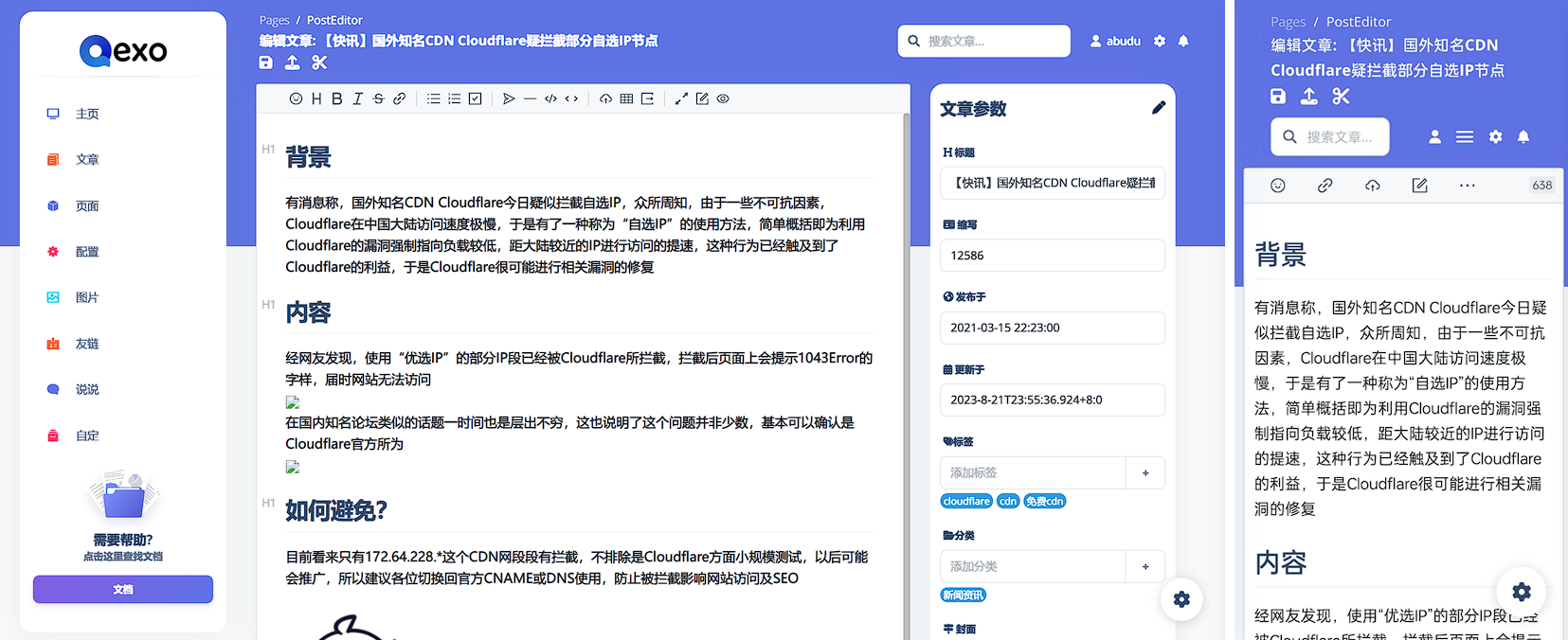Click the bold formatting icon in editor toolbar
Screen dimensions: 1568x640
point(336,98)
